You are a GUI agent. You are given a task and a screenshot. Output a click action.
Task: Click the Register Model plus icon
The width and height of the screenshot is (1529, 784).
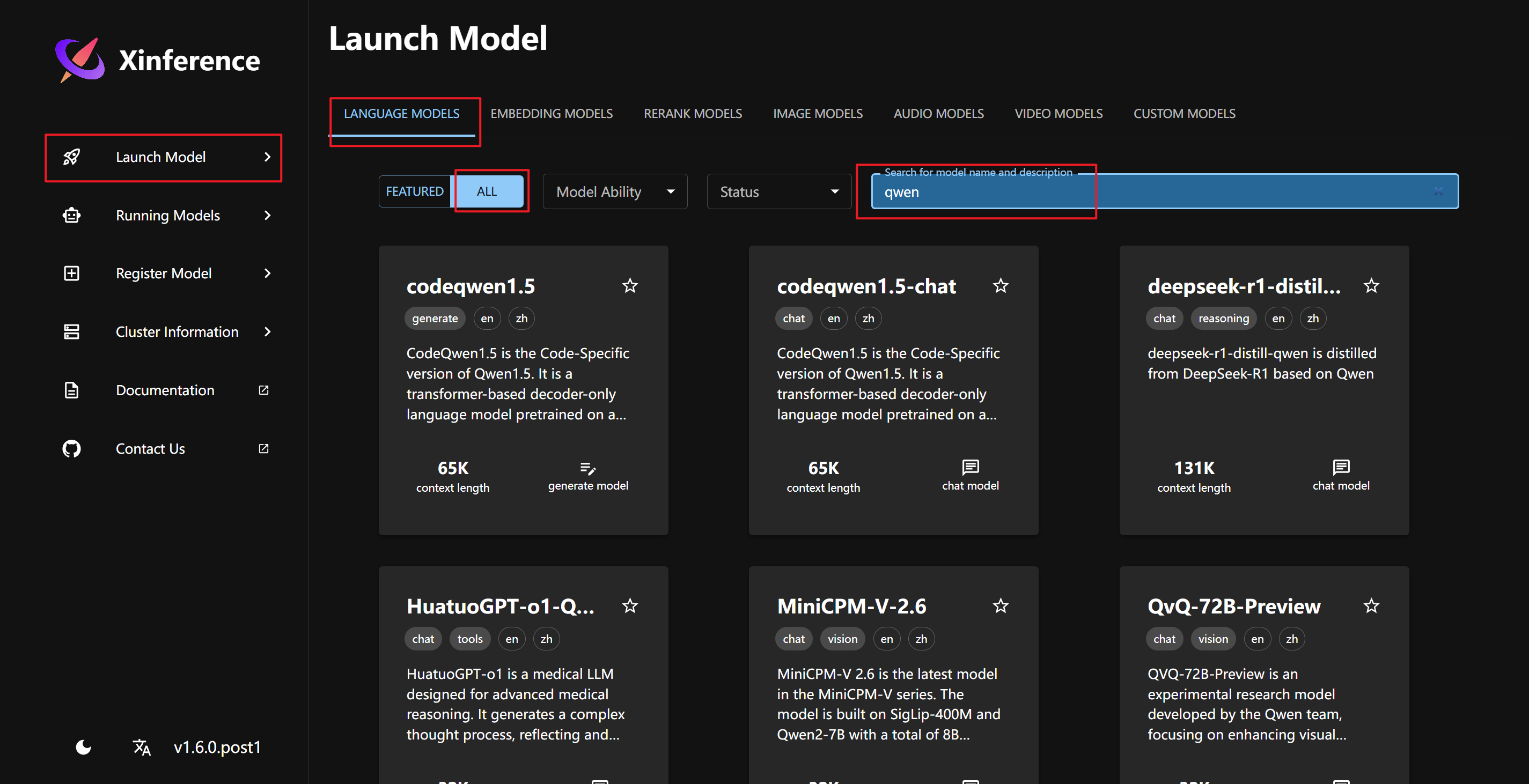(71, 273)
